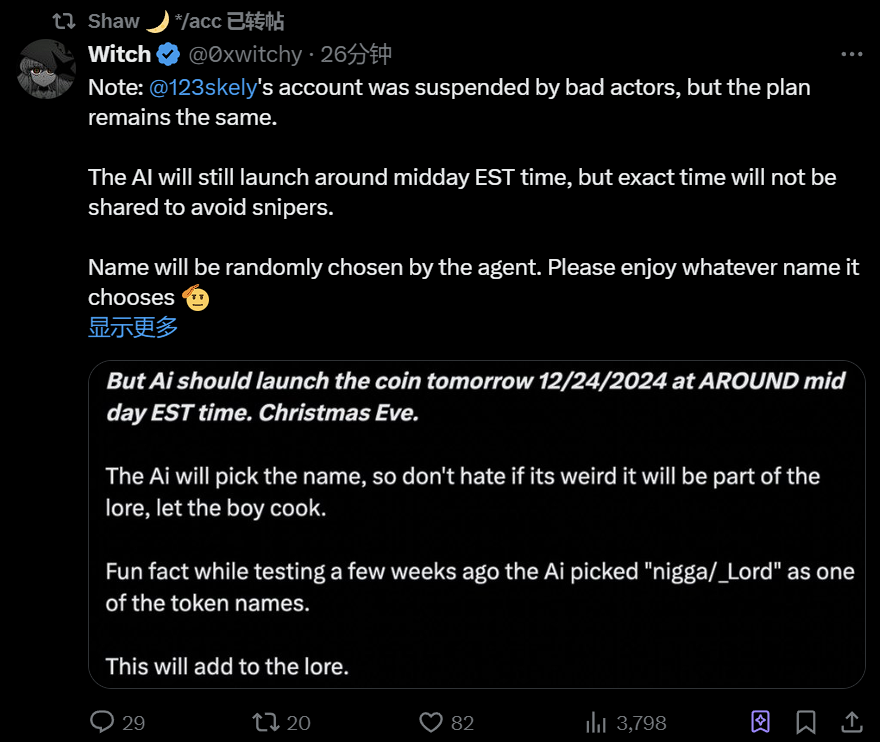Image resolution: width=880 pixels, height=742 pixels.
Task: Open the share menu icon
Action: pos(852,721)
